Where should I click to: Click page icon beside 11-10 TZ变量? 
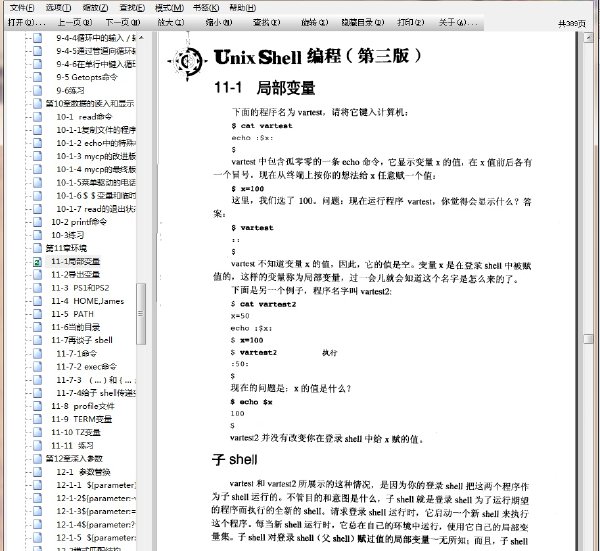(37, 432)
